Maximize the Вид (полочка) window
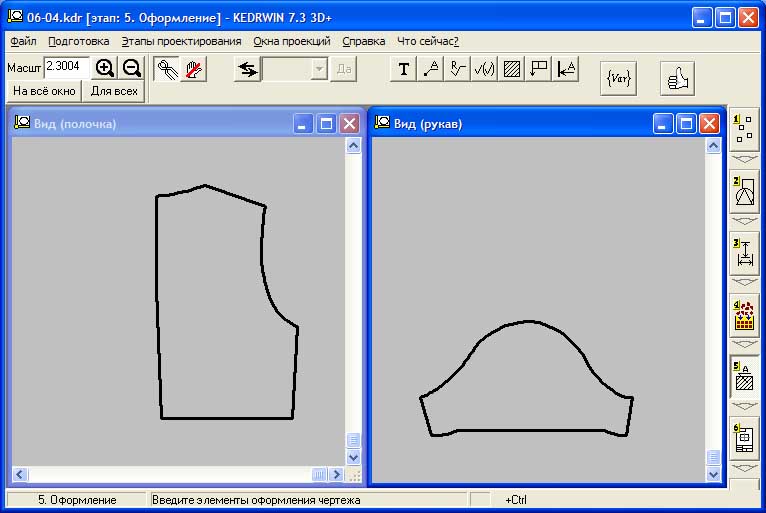 click(x=326, y=124)
